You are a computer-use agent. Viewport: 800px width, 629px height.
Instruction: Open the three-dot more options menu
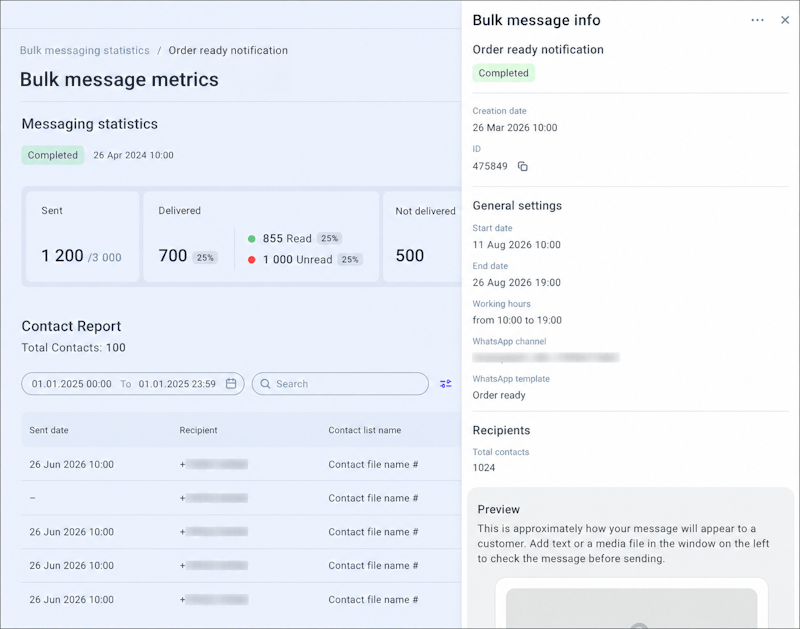click(757, 20)
